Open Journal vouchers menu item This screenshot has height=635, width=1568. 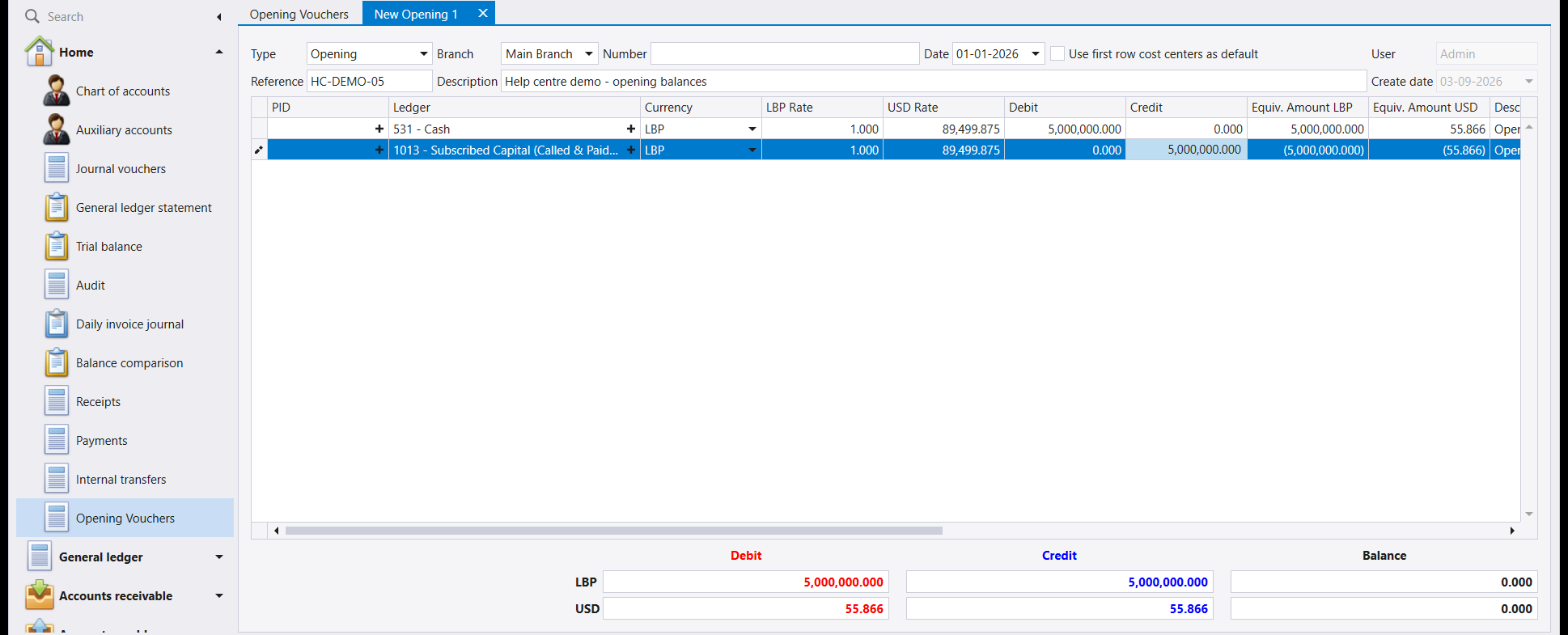[x=121, y=168]
